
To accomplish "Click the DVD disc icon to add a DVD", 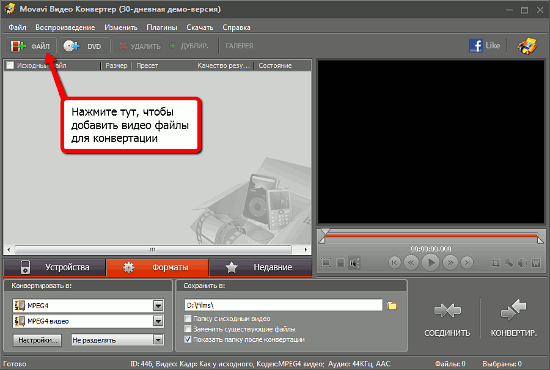I will pos(71,46).
